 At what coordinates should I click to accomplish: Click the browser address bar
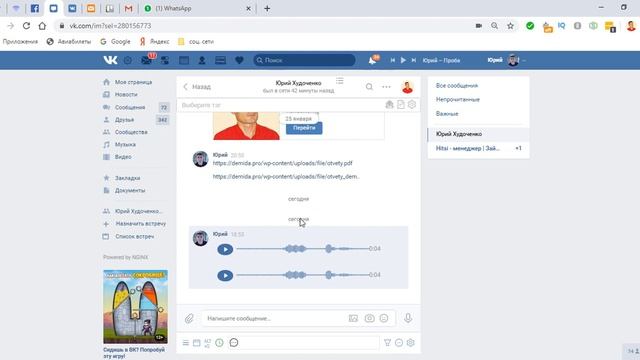(x=265, y=26)
